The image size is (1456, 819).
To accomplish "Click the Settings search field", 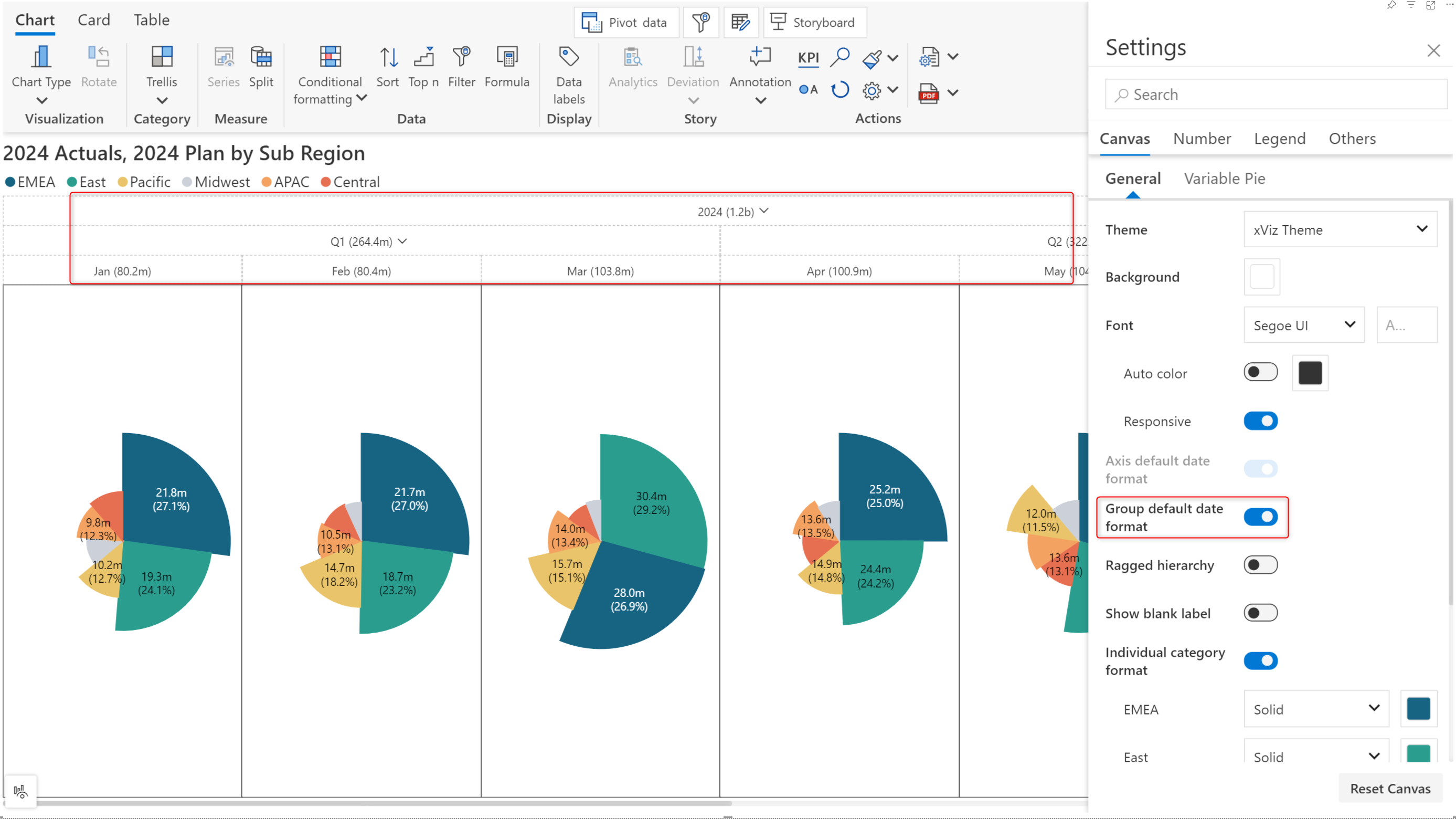I will pyautogui.click(x=1276, y=94).
